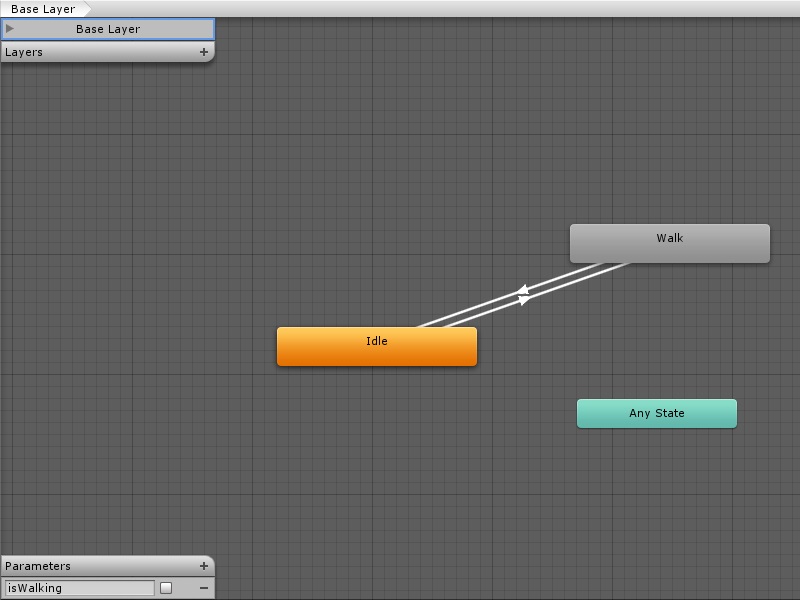Click empty grid between Layers and Parameters panels
The height and width of the screenshot is (600, 800).
[x=100, y=300]
